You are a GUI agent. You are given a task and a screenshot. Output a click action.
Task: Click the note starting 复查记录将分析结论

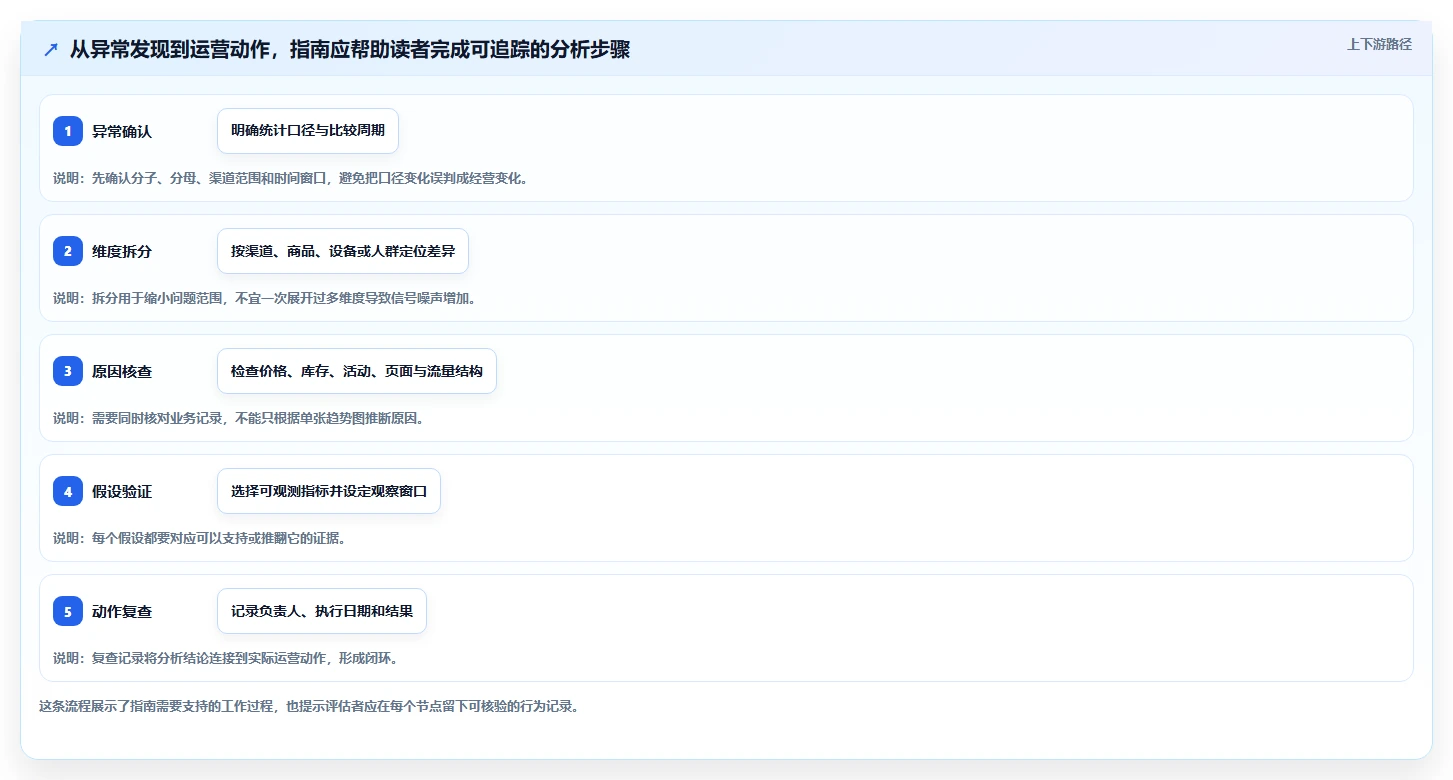pos(225,658)
